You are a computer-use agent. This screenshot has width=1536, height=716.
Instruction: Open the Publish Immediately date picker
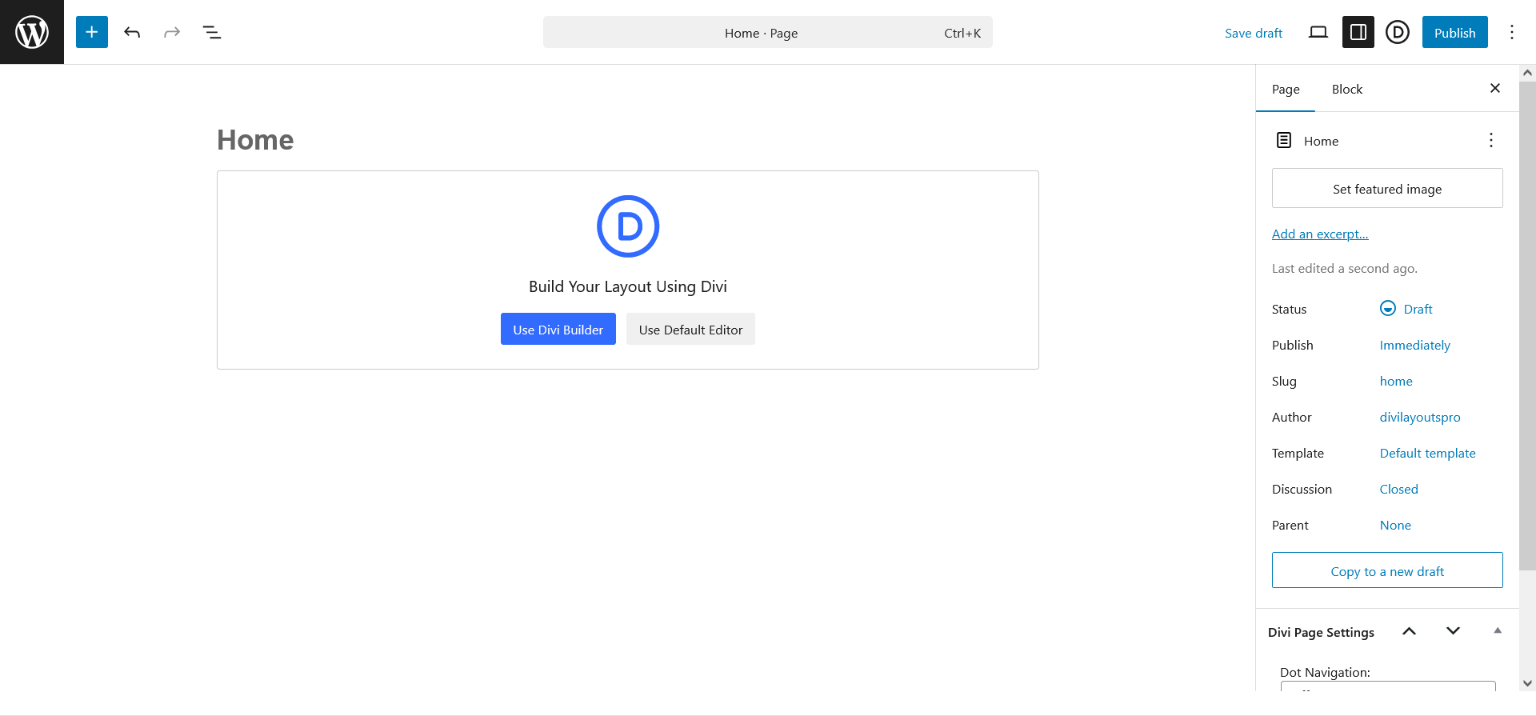coord(1415,345)
